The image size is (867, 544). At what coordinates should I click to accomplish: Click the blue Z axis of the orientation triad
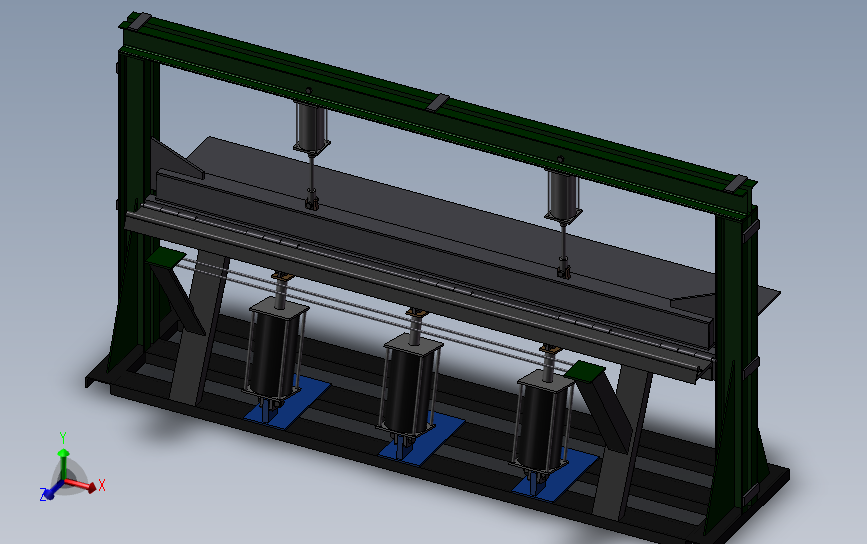(50, 491)
